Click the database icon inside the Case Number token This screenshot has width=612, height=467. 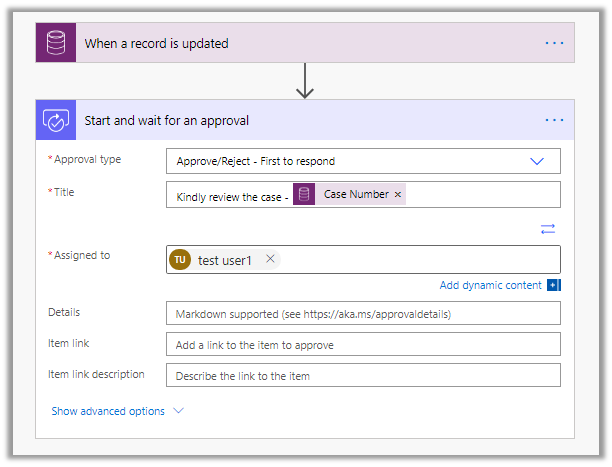[x=304, y=195]
